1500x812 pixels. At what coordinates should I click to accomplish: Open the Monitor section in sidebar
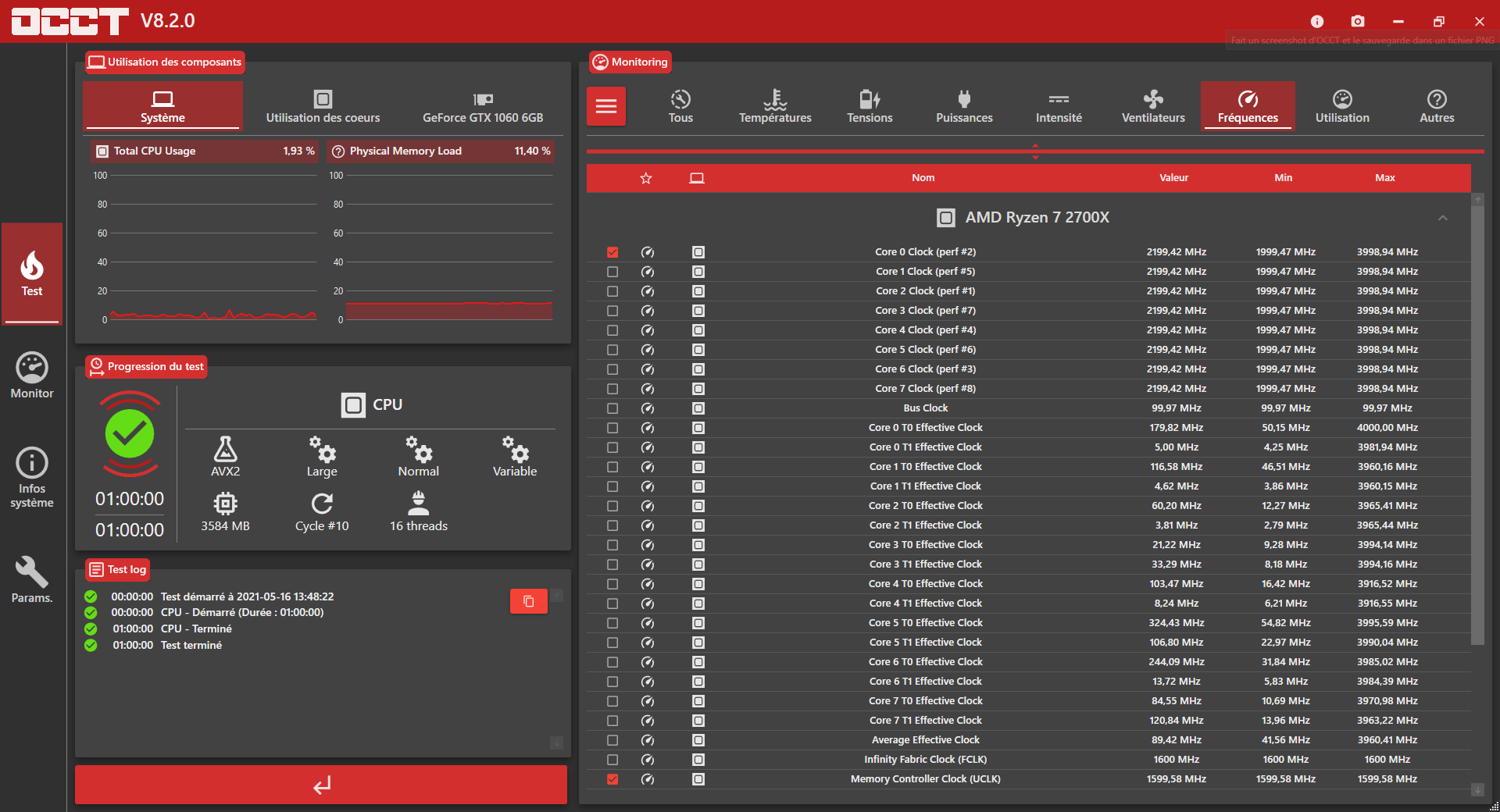tap(32, 376)
